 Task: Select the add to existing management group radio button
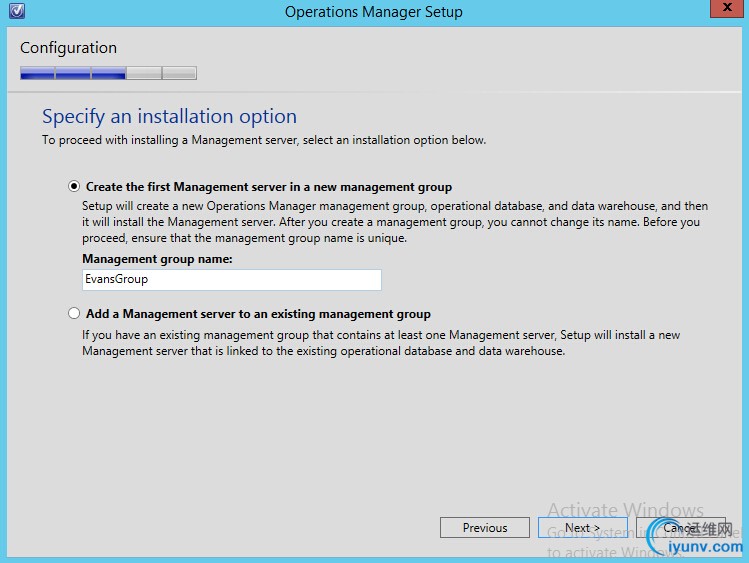tap(73, 314)
